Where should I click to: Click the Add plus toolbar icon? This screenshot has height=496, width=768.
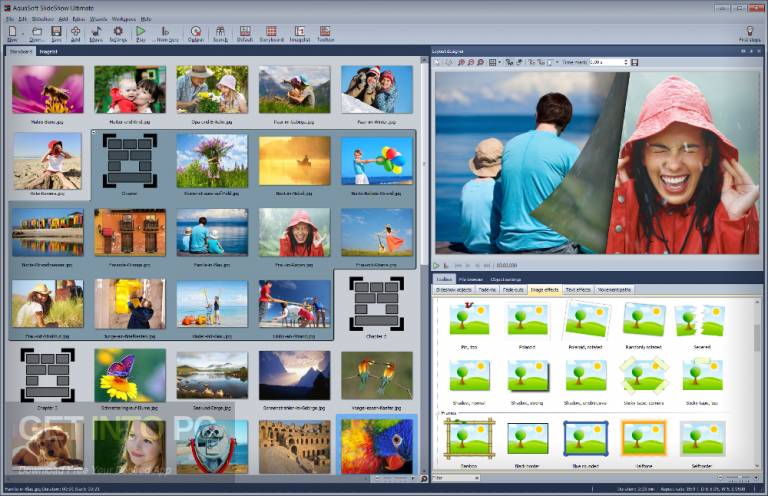75,32
